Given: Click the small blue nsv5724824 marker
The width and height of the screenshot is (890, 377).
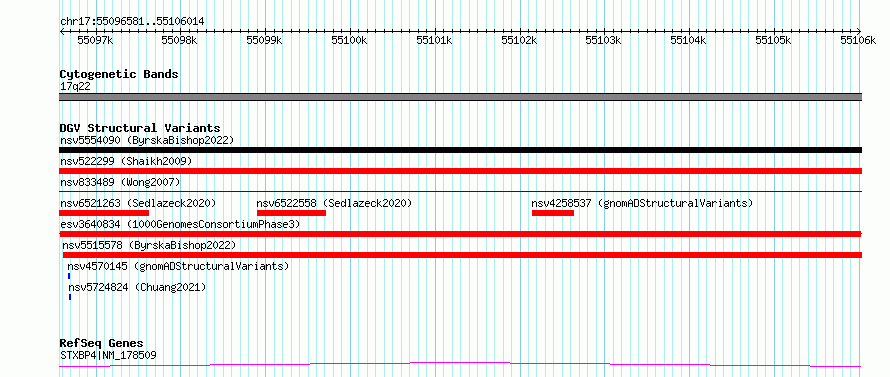Looking at the screenshot, I should (70, 297).
